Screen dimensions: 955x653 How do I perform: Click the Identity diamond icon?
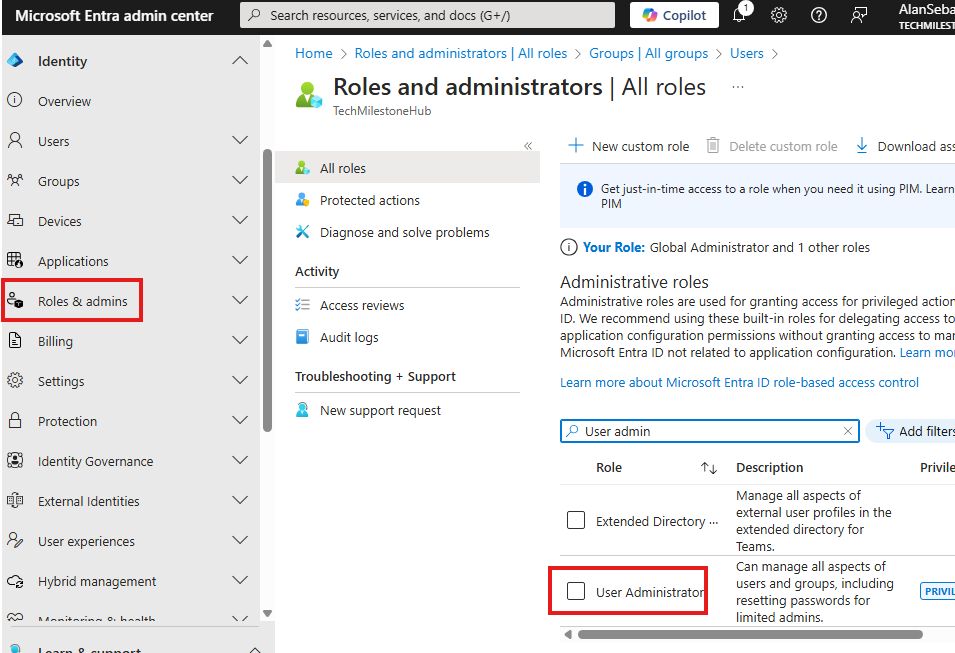15,60
